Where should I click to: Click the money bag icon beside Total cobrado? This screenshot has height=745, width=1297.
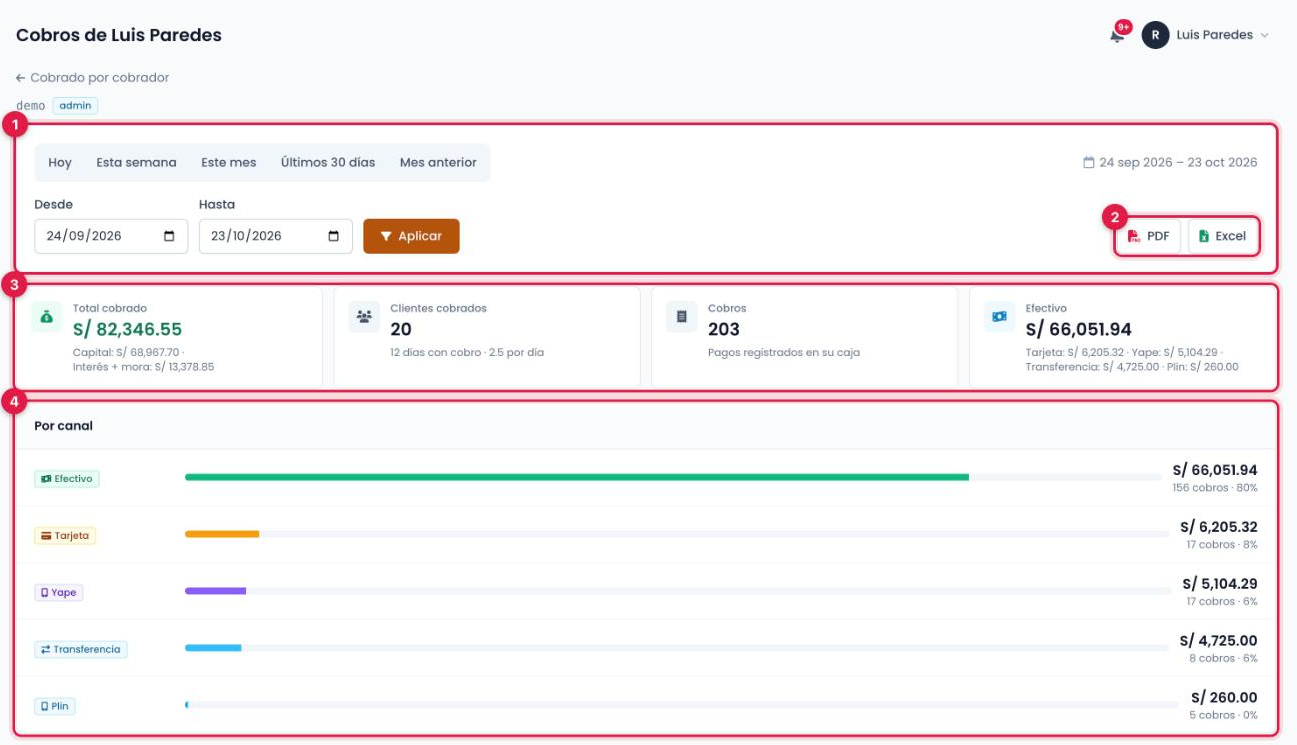[x=47, y=317]
